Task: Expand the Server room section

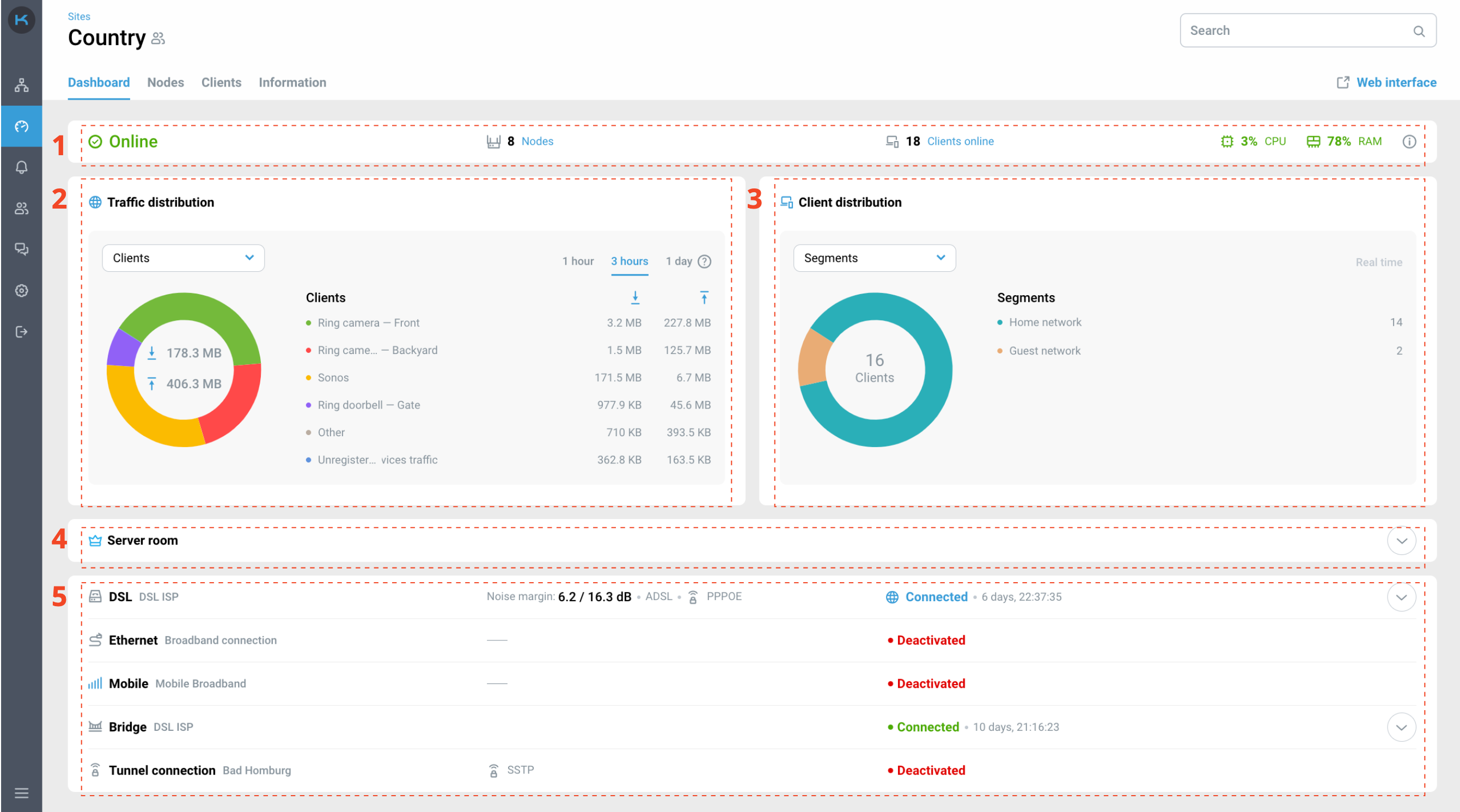Action: click(1402, 541)
